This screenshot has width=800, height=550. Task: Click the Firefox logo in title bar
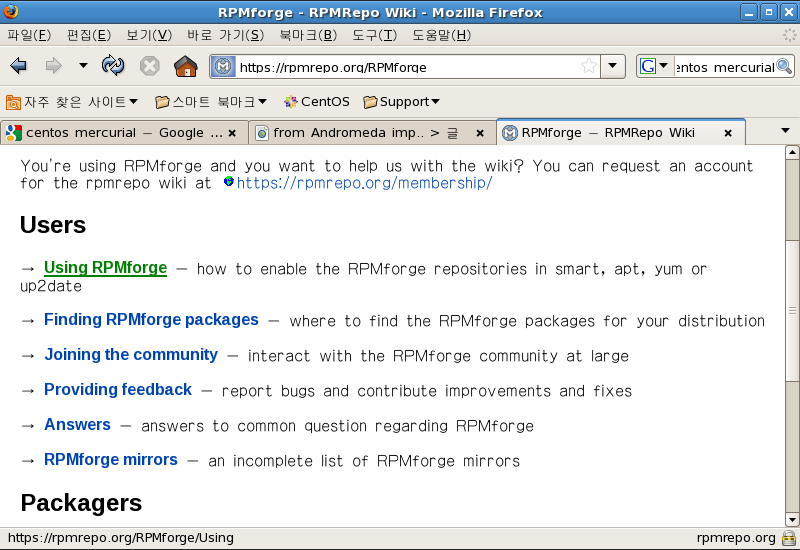(x=10, y=11)
